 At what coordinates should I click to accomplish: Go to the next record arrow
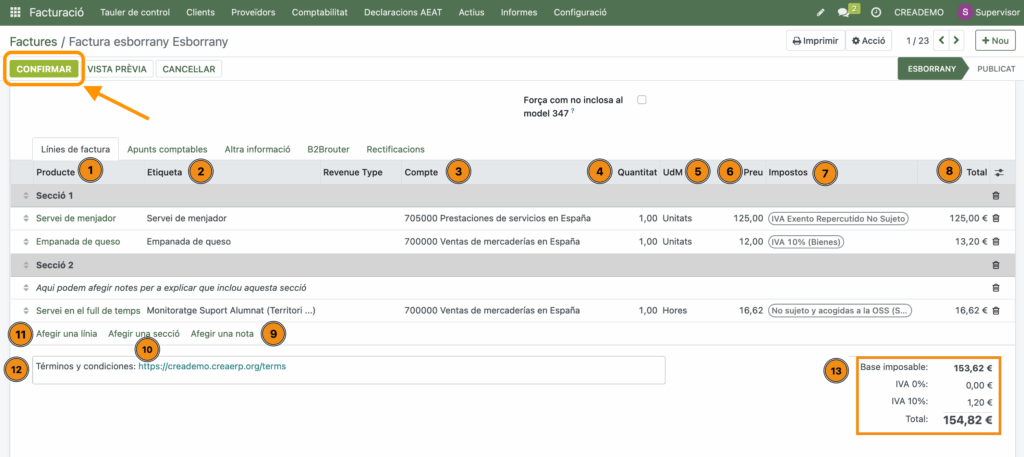click(x=957, y=41)
